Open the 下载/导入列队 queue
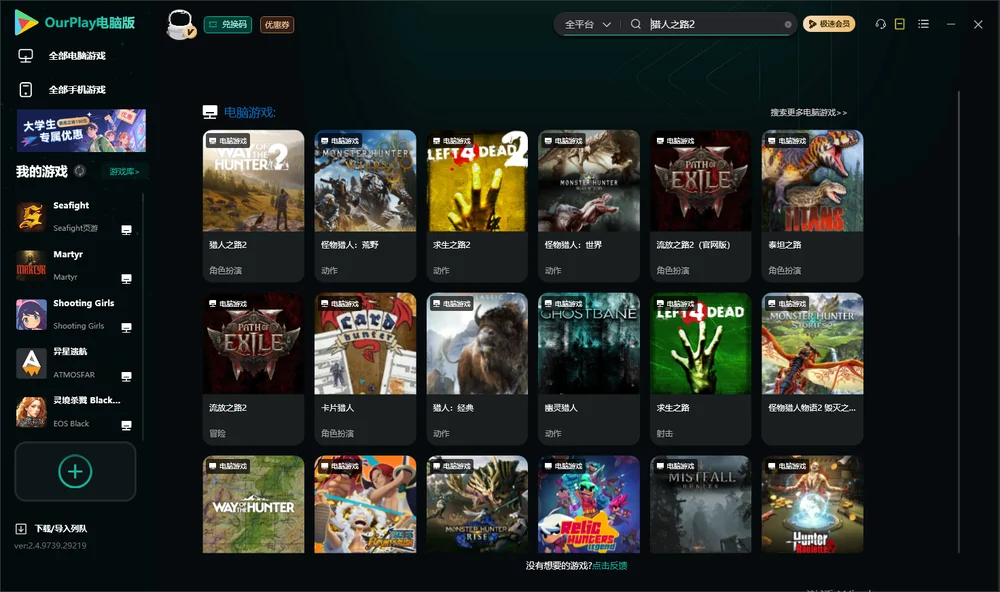Image resolution: width=1000 pixels, height=592 pixels. point(61,528)
